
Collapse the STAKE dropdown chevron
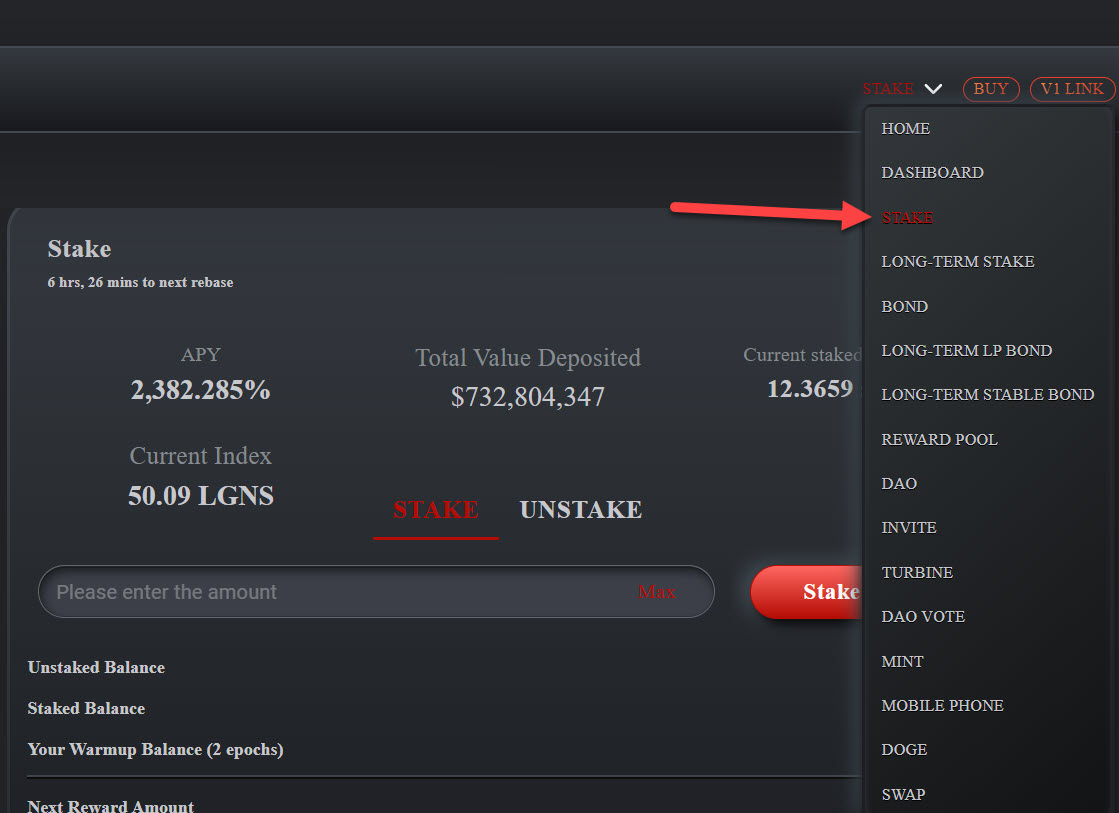933,89
